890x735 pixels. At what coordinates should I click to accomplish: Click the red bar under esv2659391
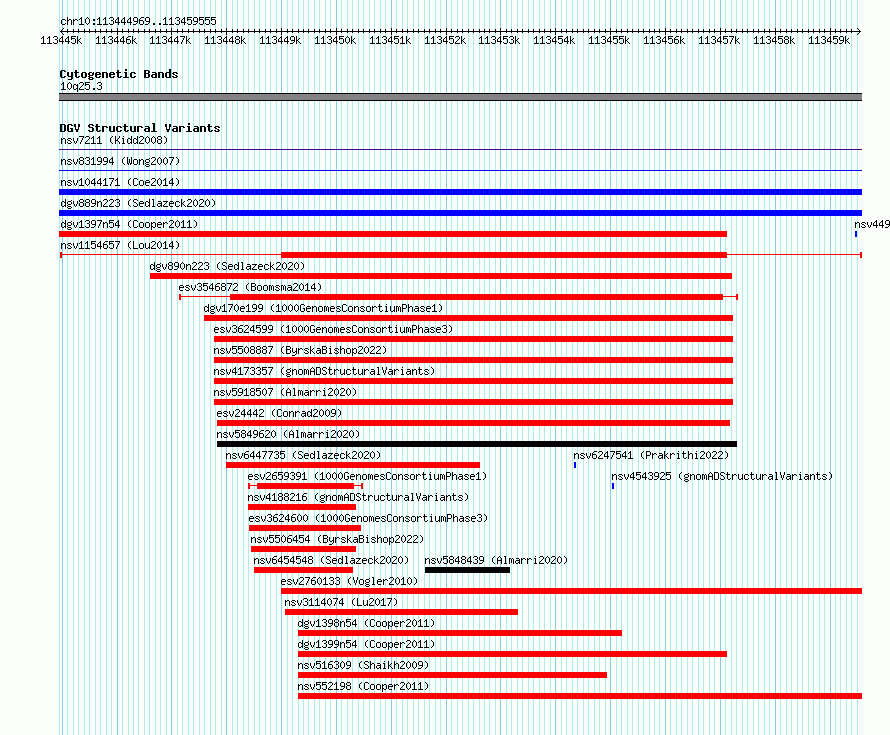305,486
